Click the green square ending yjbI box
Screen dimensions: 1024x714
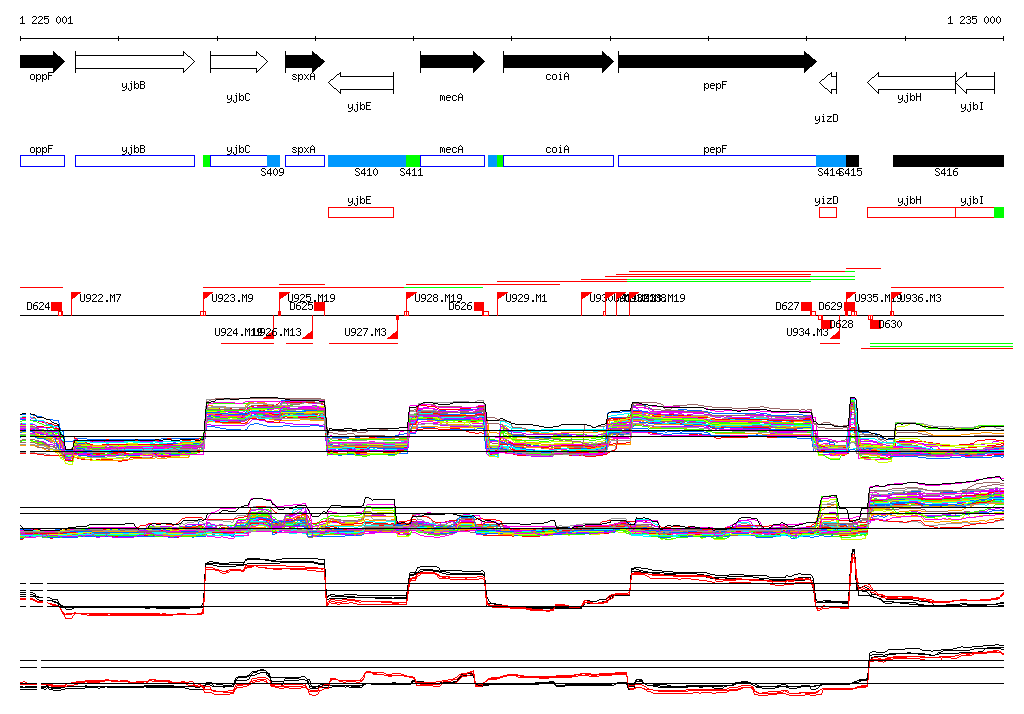tap(999, 212)
